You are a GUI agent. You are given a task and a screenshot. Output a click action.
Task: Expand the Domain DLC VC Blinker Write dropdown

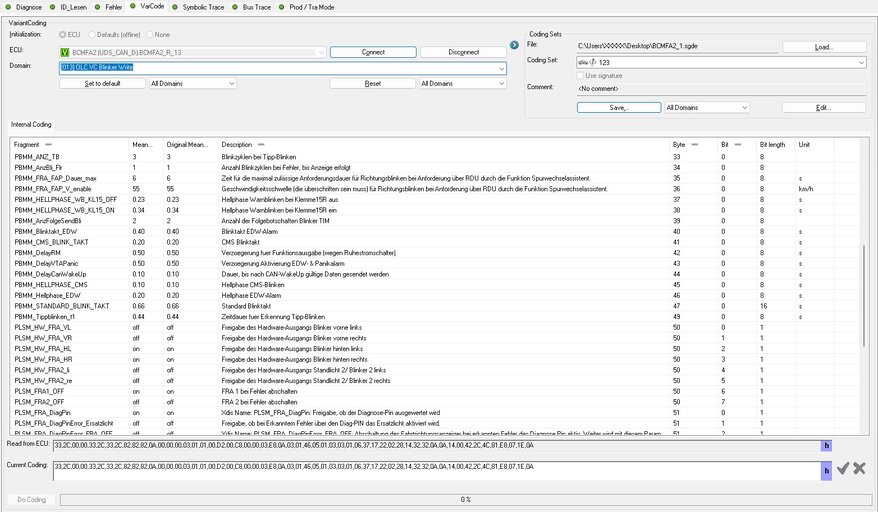(501, 68)
